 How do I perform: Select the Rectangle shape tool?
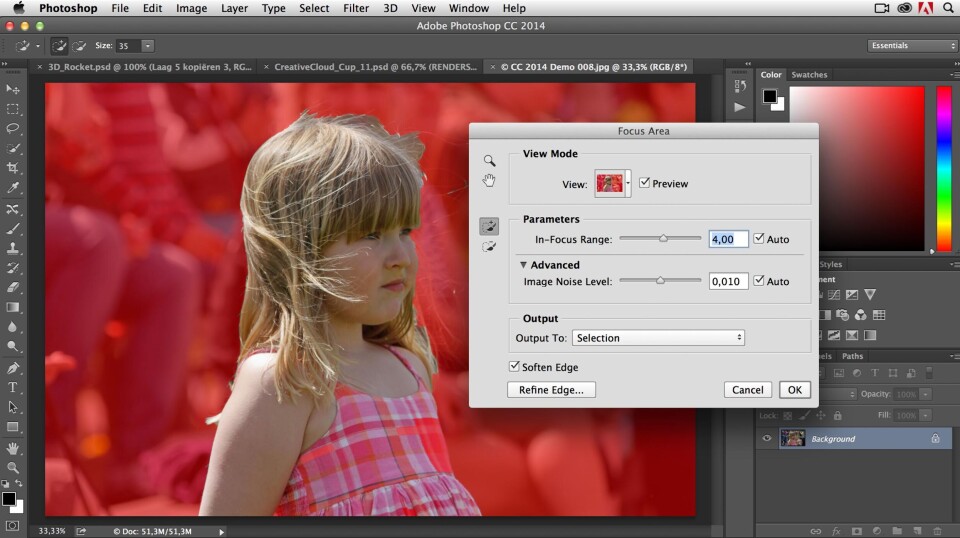[12, 427]
